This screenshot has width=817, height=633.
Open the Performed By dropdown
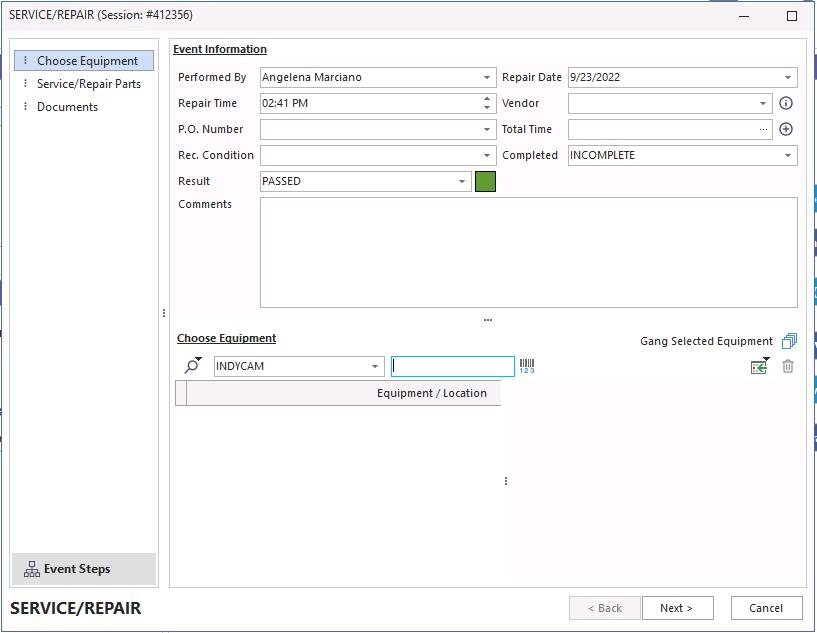(487, 77)
